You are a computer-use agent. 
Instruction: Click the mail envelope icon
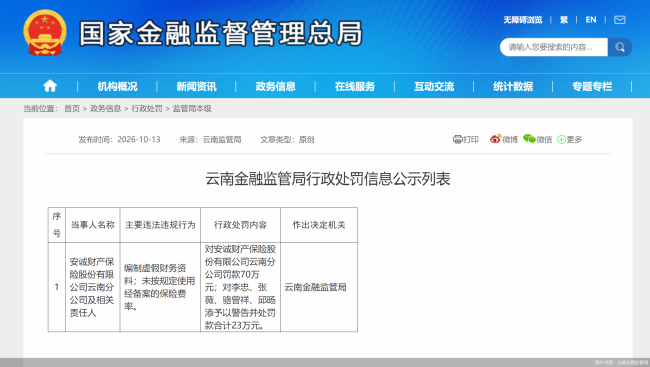(x=620, y=19)
